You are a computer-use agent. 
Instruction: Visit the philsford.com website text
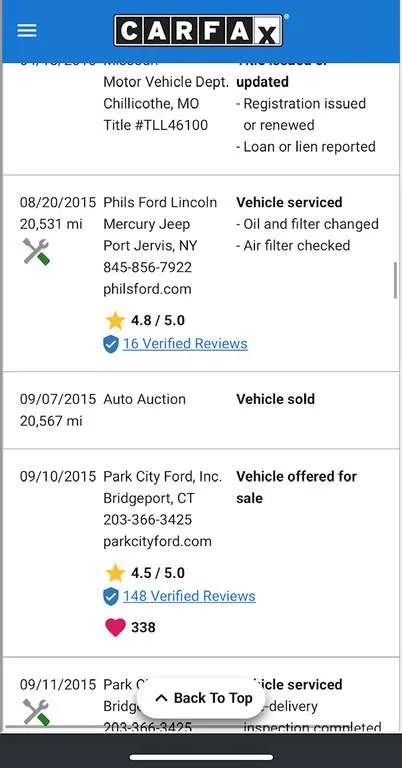tap(147, 289)
